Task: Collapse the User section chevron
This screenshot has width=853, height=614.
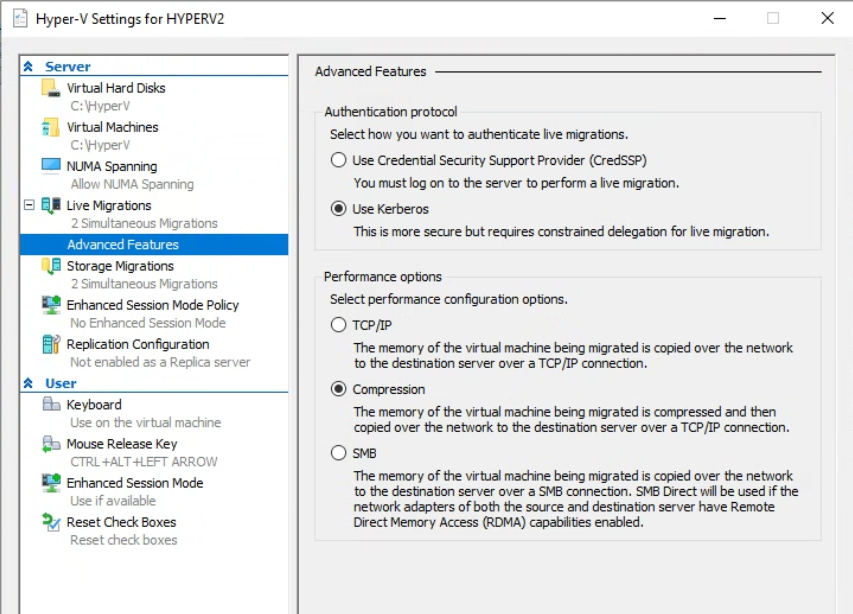Action: [28, 383]
